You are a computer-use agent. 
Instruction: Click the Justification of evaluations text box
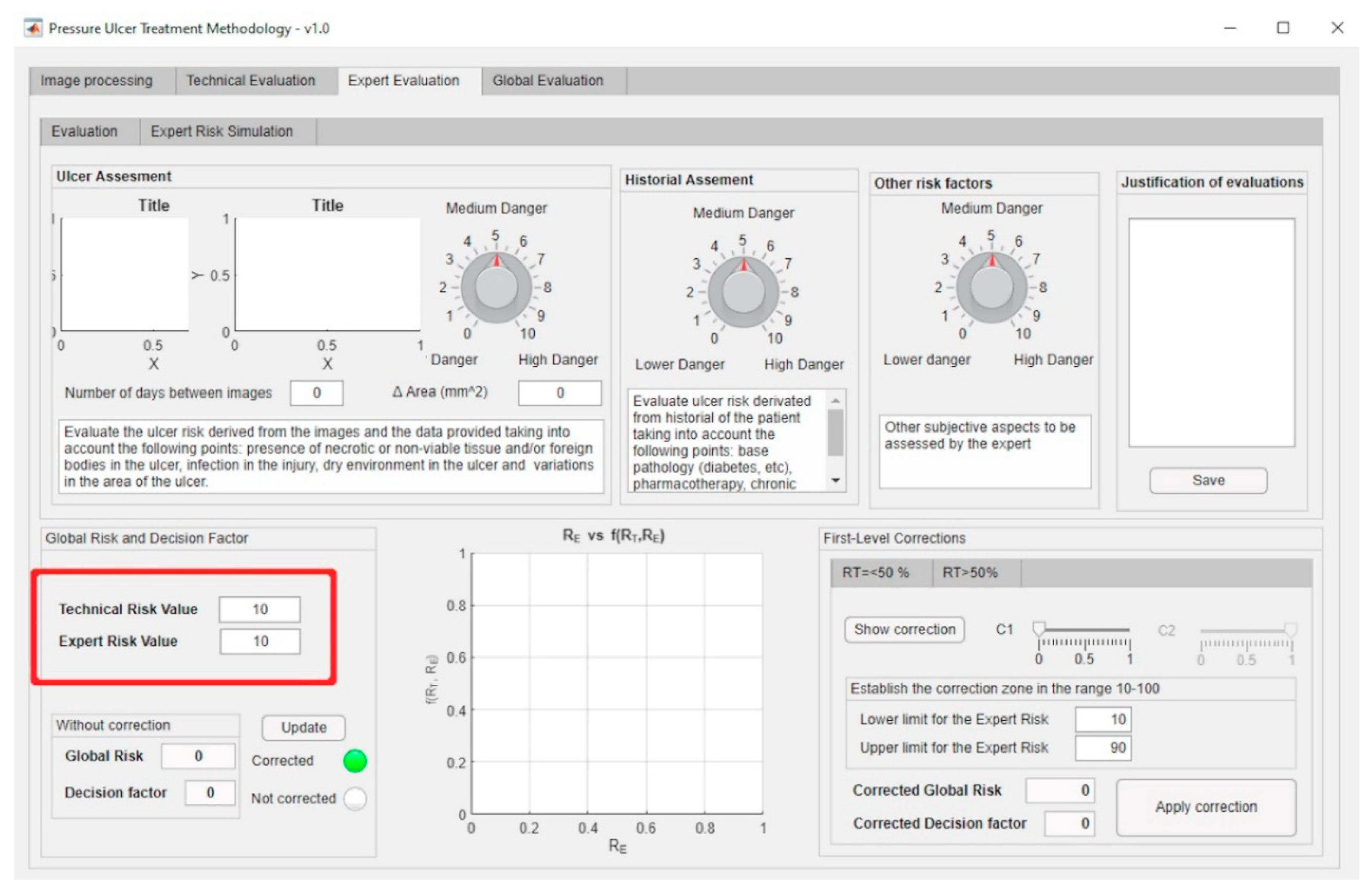(x=1211, y=333)
